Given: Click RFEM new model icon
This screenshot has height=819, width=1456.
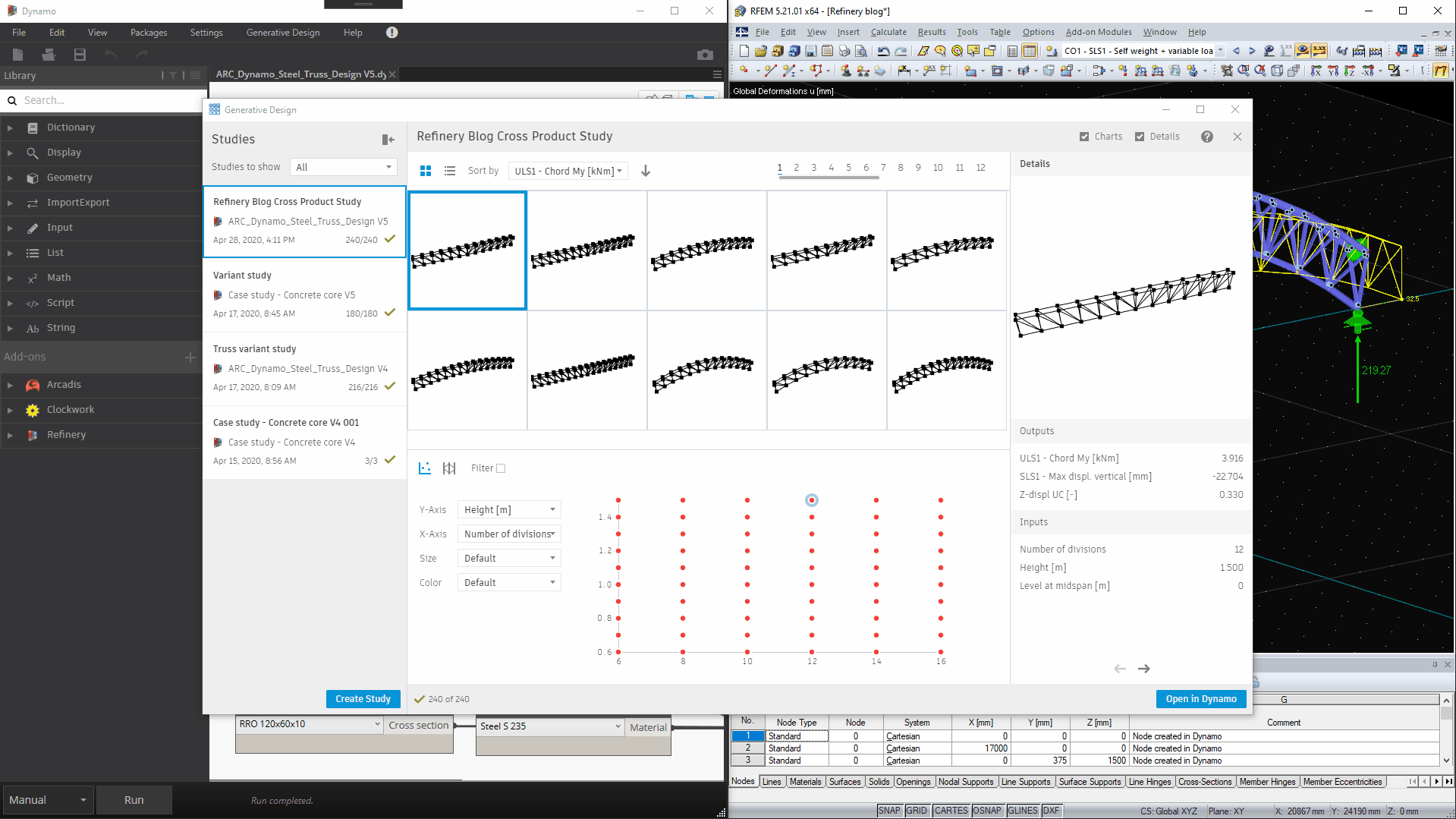Looking at the screenshot, I should 744,51.
